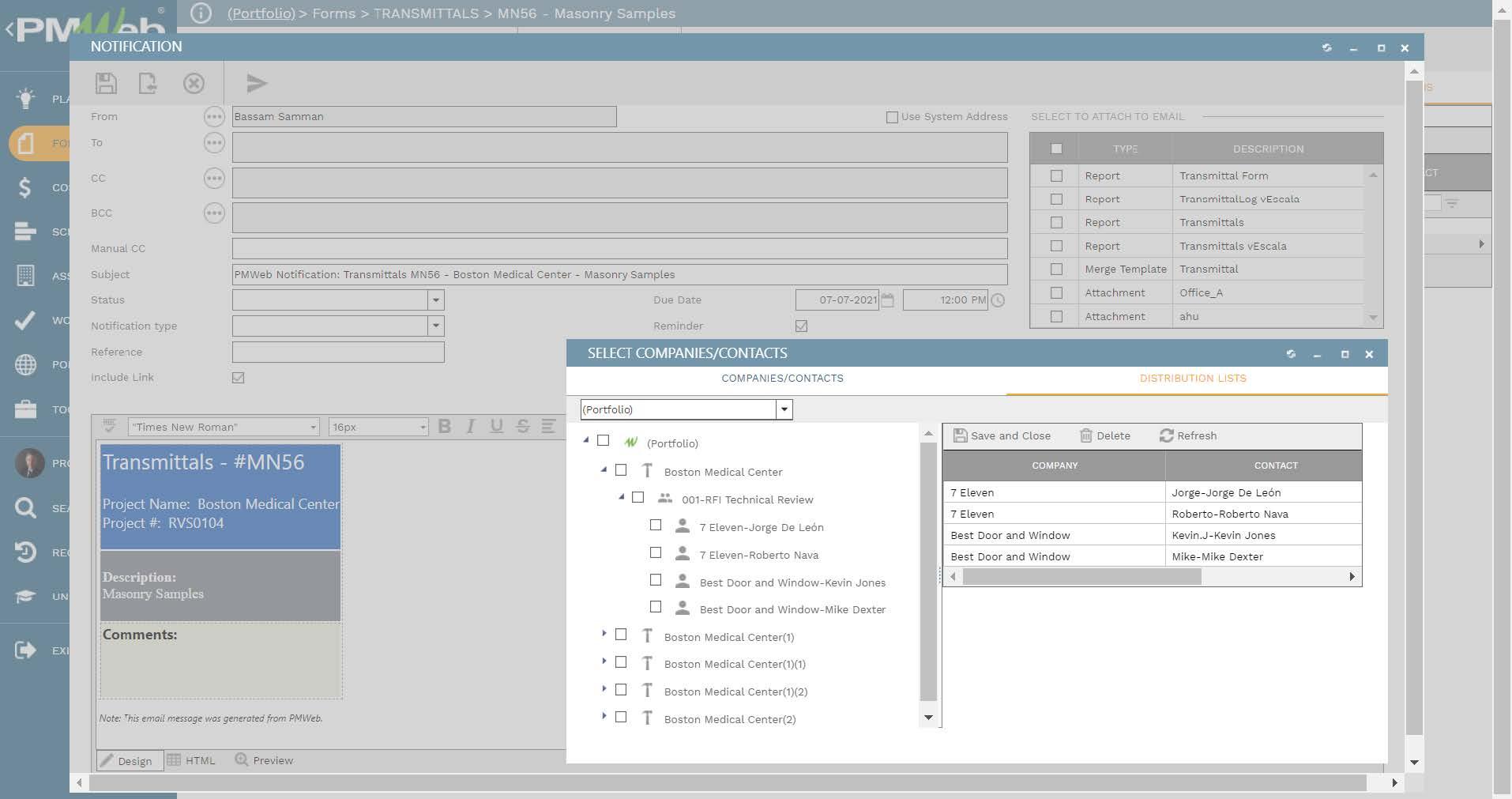Check Best Door and Window-Mike Dexter contact
This screenshot has height=799, width=1512.
[x=655, y=607]
